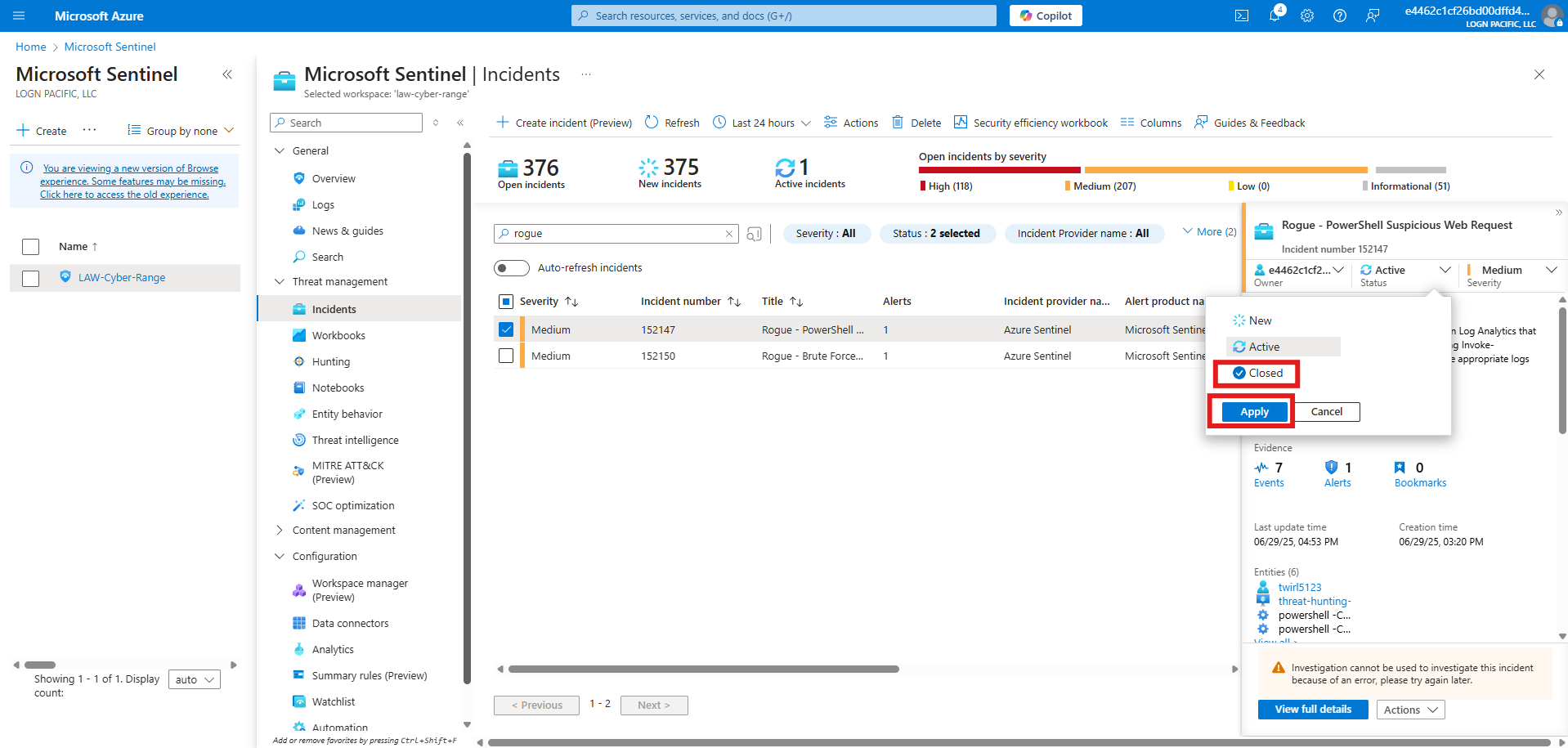Open Guides & Feedback
The image size is (1568, 748).
[x=1250, y=123]
